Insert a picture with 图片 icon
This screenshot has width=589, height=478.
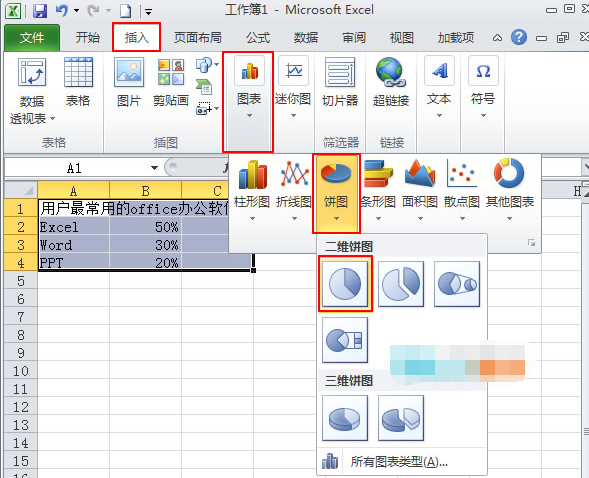coord(129,82)
